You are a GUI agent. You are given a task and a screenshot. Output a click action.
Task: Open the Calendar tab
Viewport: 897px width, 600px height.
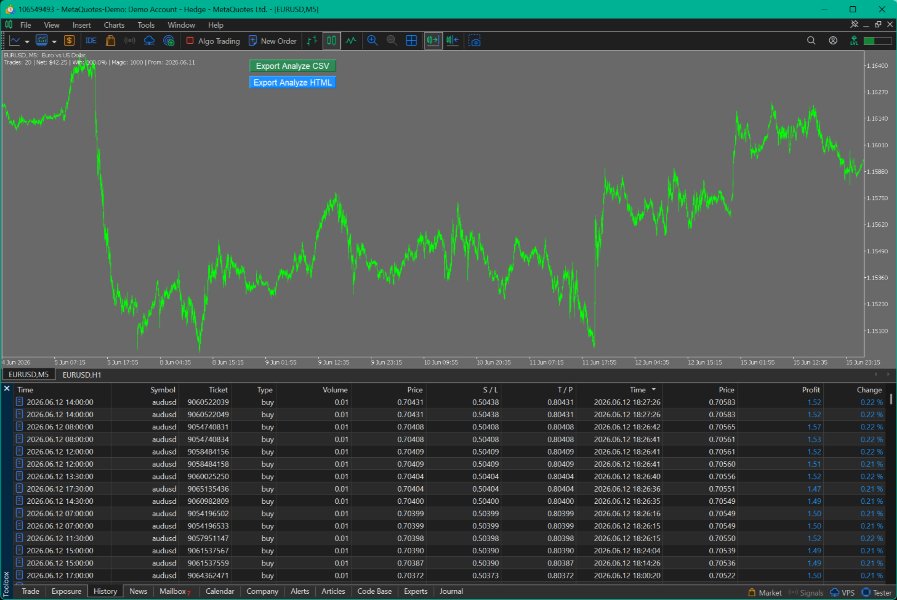click(220, 591)
